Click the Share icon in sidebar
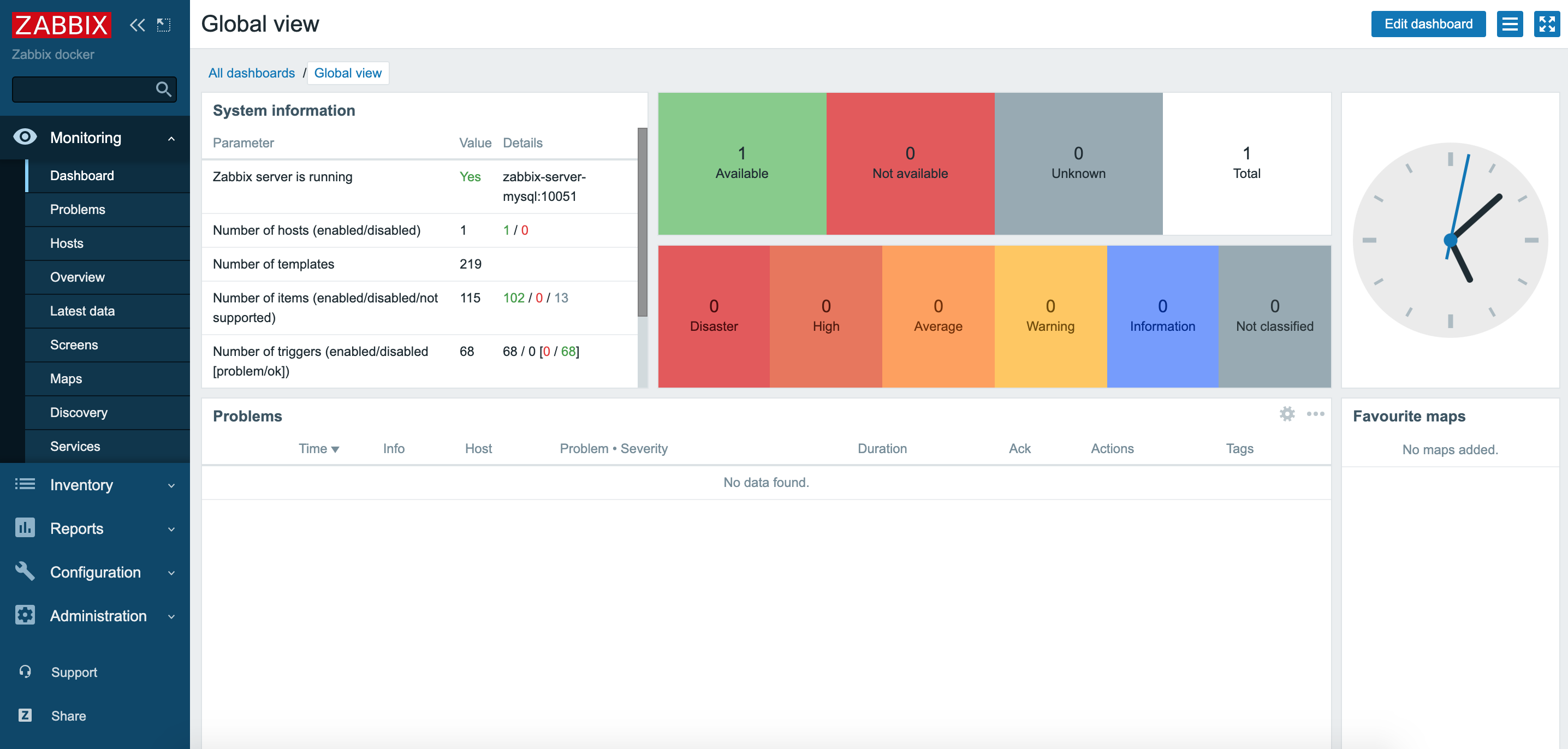Screen dimensions: 1568x749 tap(25, 716)
